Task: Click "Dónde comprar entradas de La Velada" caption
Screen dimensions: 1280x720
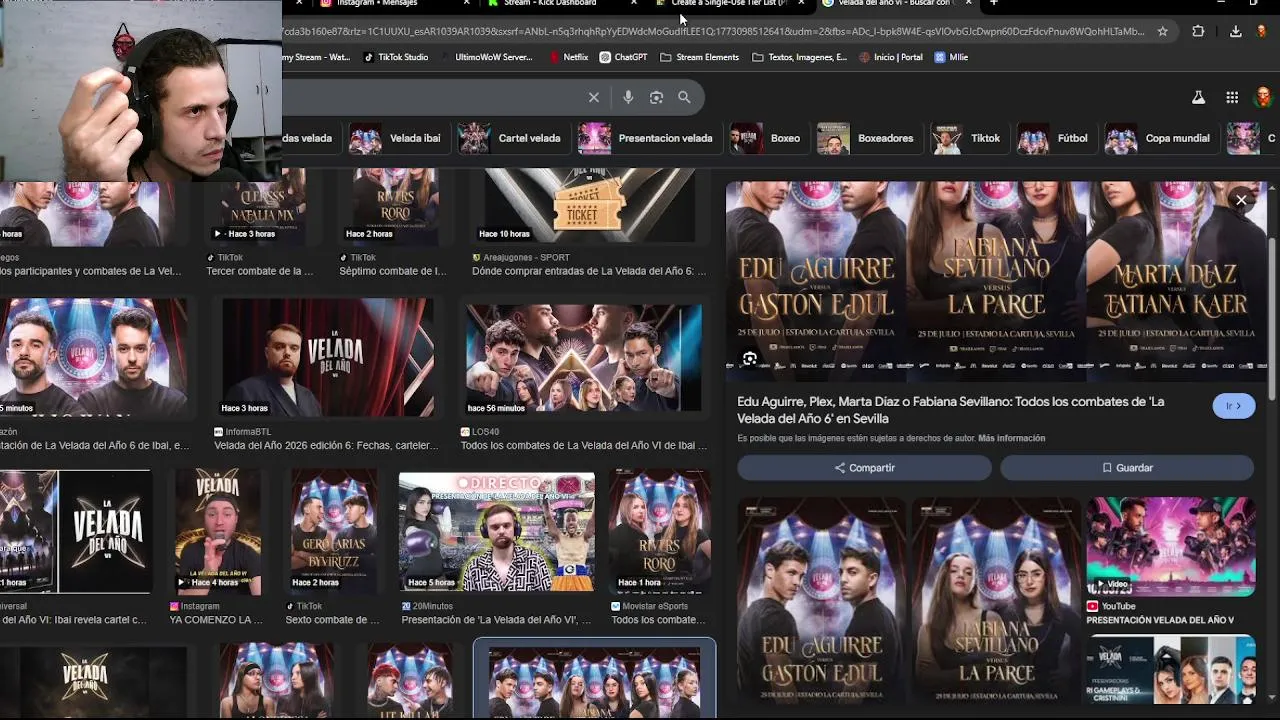Action: point(589,271)
